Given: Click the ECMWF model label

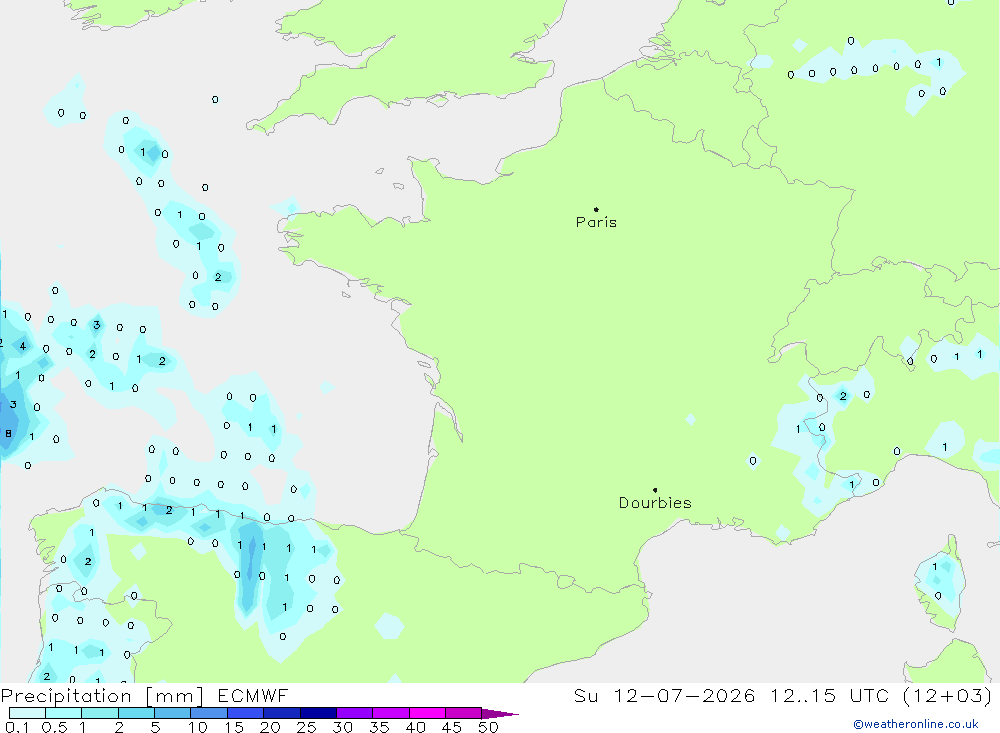Looking at the screenshot, I should (253, 695).
